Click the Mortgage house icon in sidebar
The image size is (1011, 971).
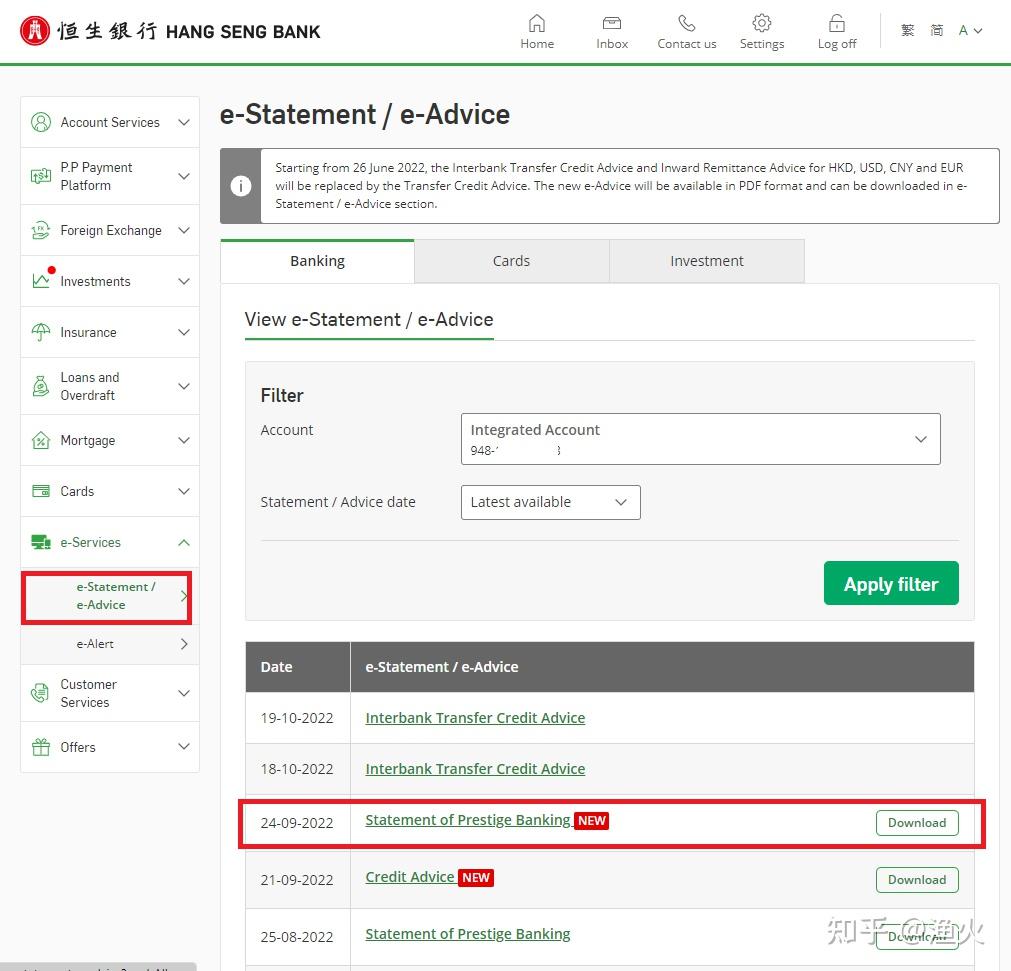41,440
